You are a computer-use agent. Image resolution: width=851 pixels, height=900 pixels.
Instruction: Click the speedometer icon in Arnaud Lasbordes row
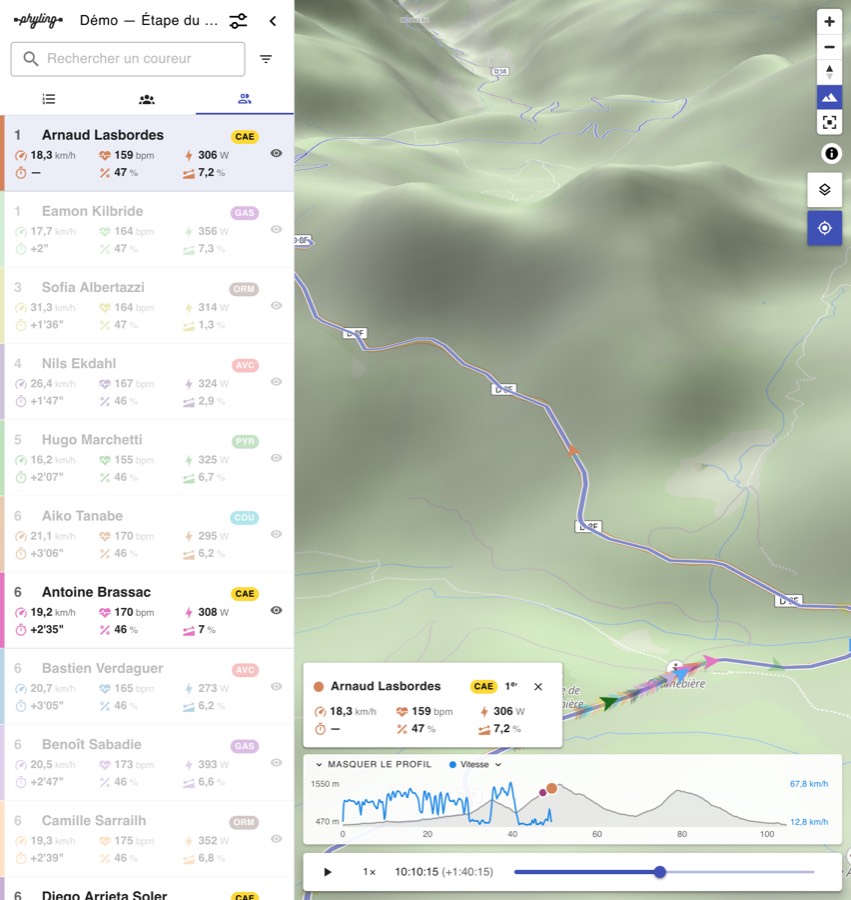pos(21,156)
